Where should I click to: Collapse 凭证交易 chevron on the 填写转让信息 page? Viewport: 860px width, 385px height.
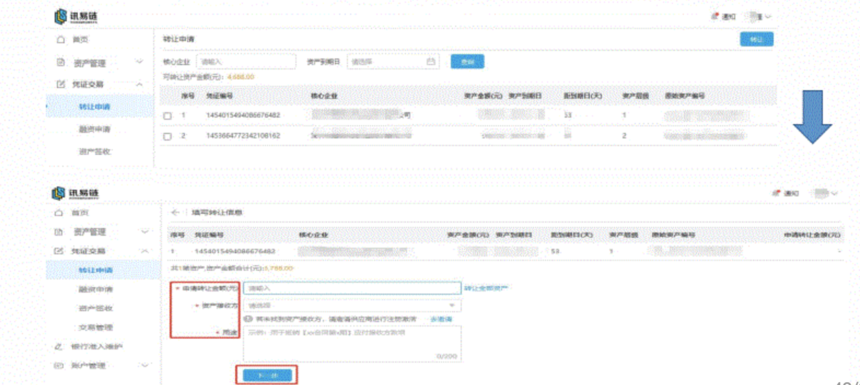coord(144,251)
